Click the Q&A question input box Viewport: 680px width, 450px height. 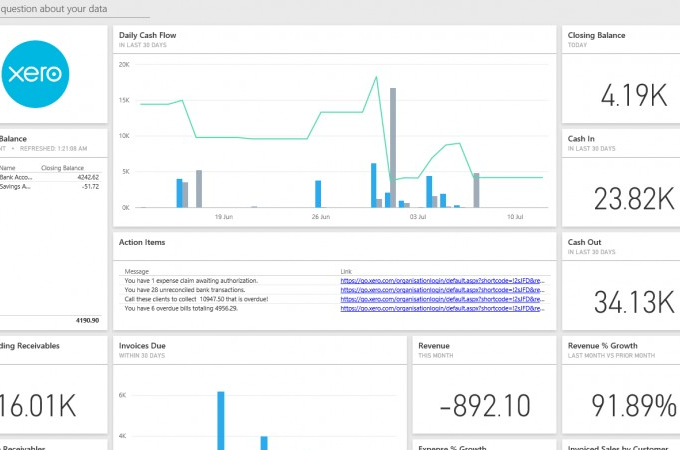tap(75, 10)
